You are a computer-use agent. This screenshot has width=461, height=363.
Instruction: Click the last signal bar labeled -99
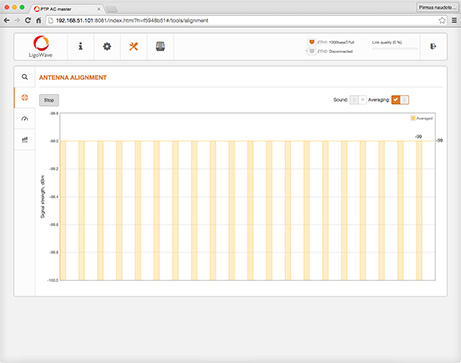click(419, 211)
